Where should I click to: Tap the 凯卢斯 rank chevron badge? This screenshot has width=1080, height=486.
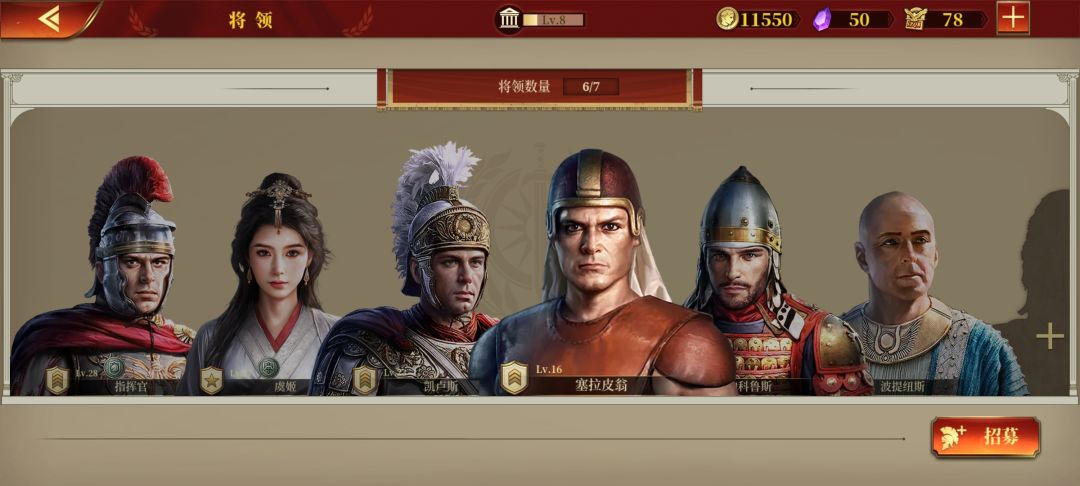pos(364,380)
